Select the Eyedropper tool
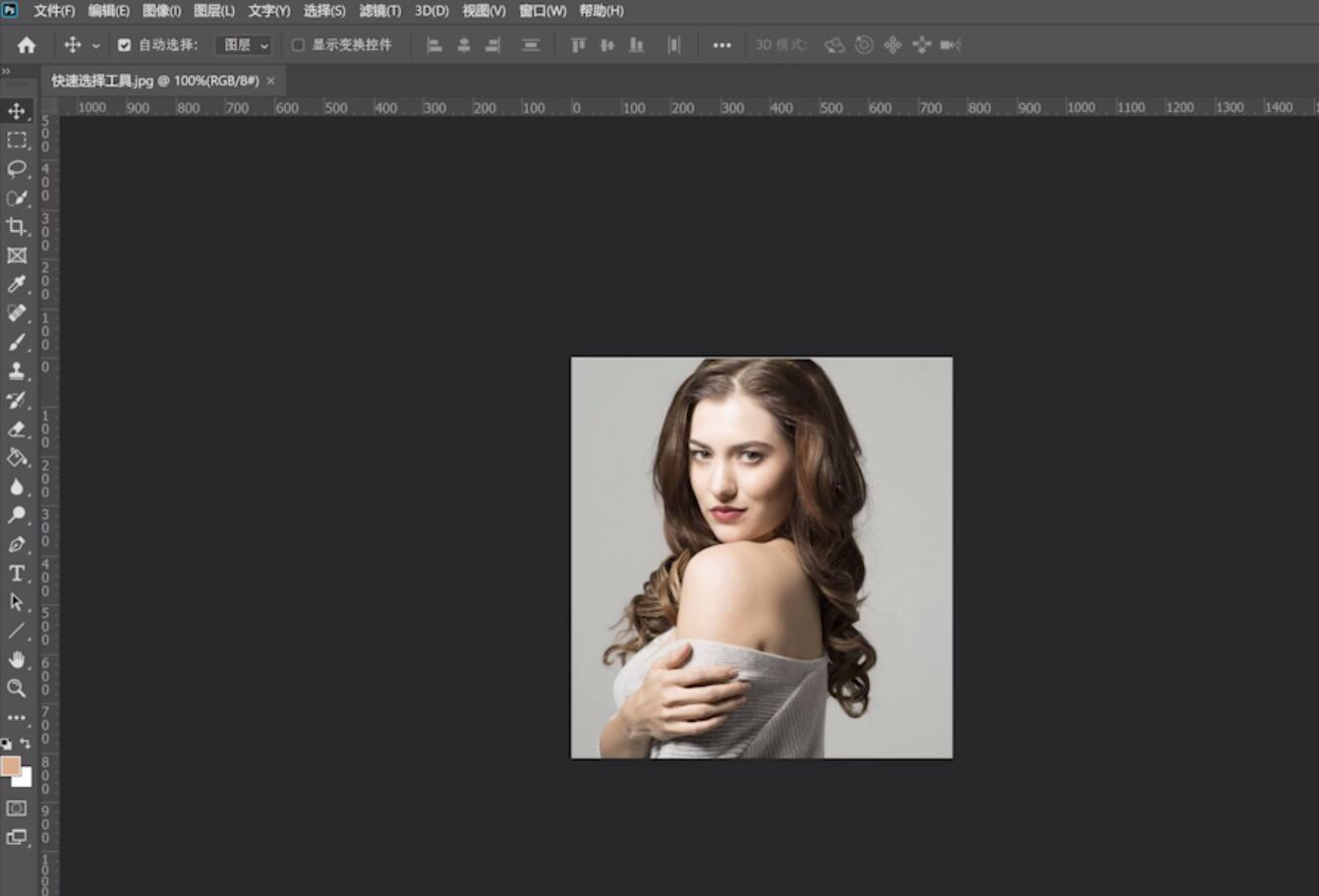The height and width of the screenshot is (896, 1319). coord(17,284)
